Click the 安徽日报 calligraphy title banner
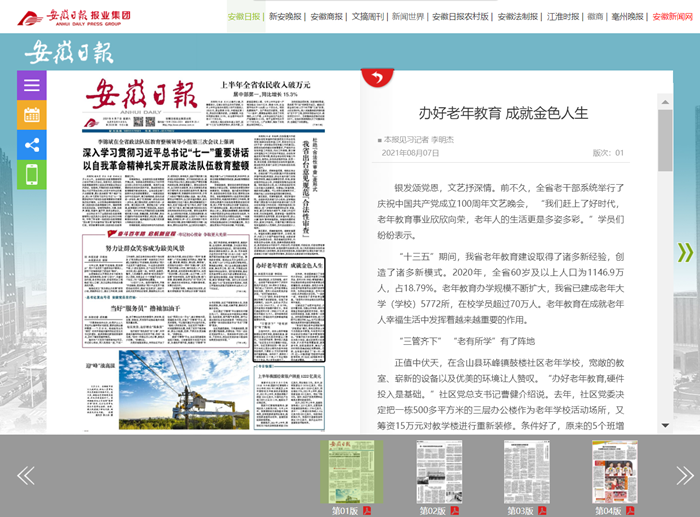Image resolution: width=700 pixels, height=517 pixels. pyautogui.click(x=69, y=52)
